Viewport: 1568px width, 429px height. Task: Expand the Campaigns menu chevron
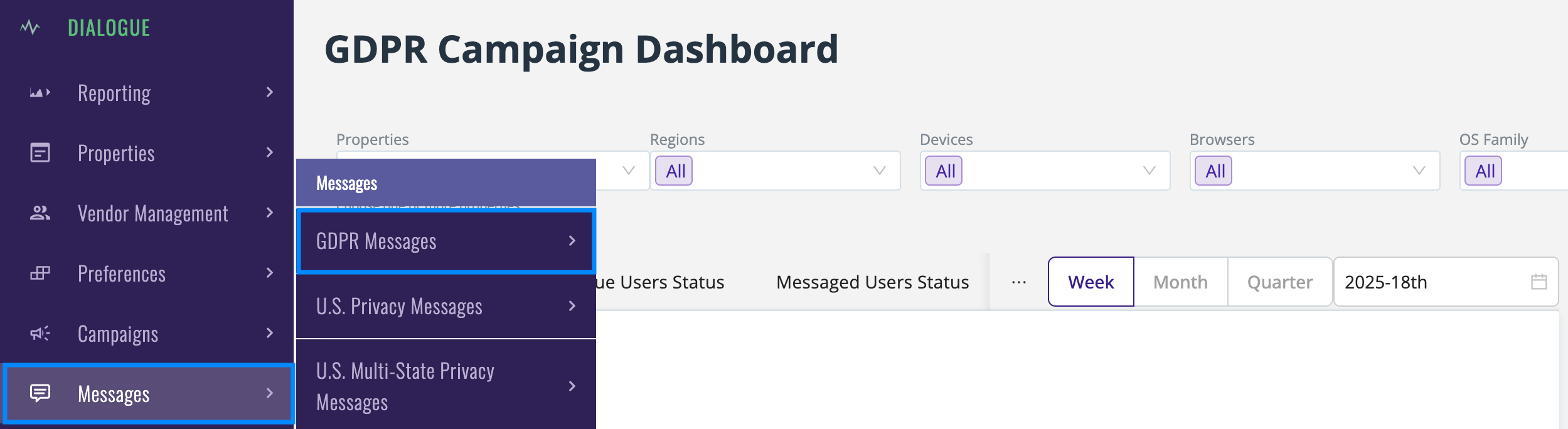tap(270, 333)
